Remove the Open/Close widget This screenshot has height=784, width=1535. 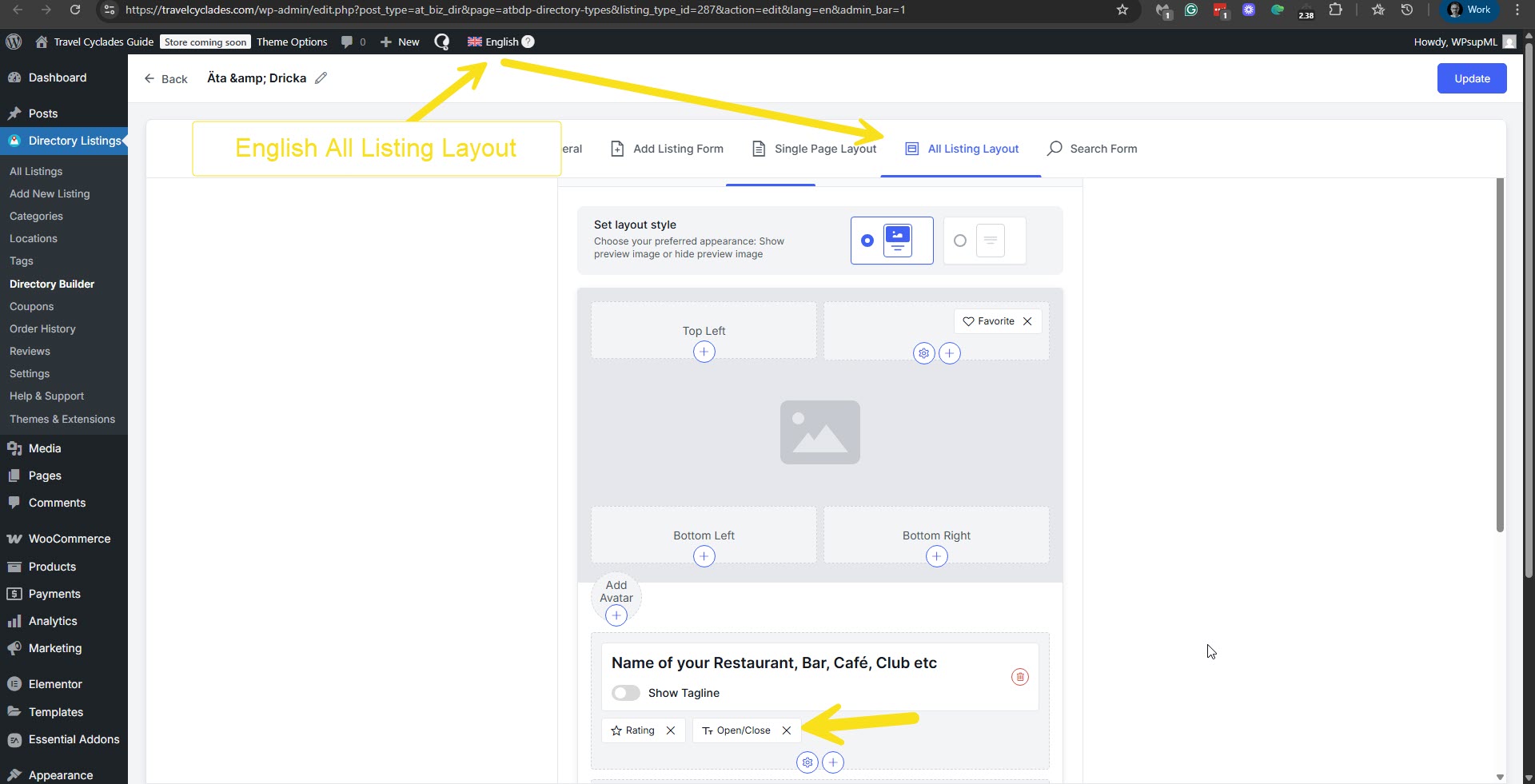pos(787,730)
